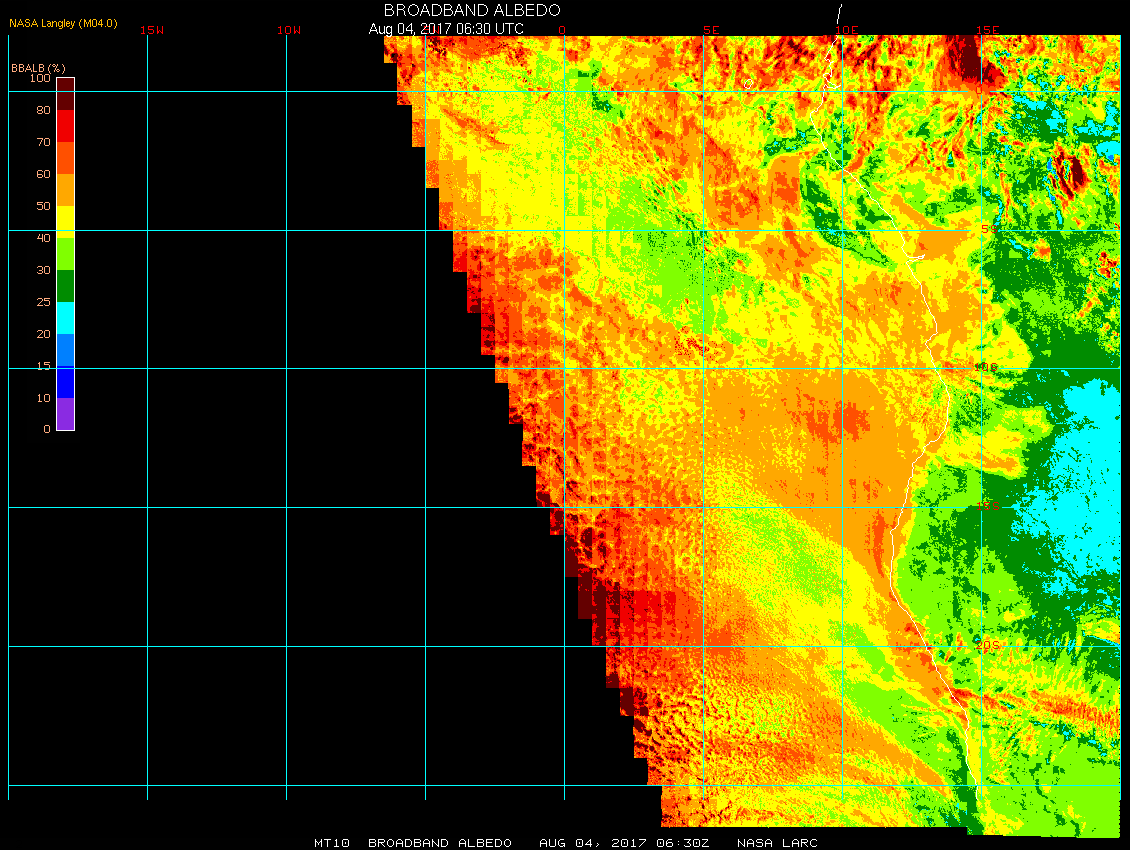1130x850 pixels.
Task: Click the legend value 20
Action: [43, 334]
